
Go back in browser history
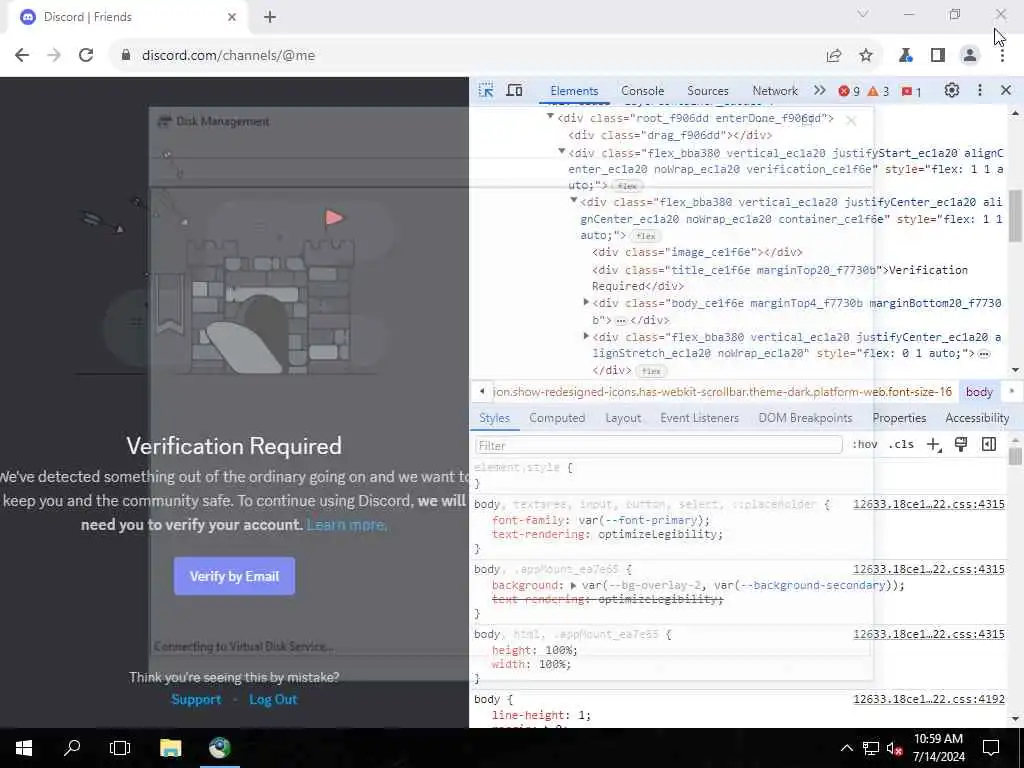(22, 56)
